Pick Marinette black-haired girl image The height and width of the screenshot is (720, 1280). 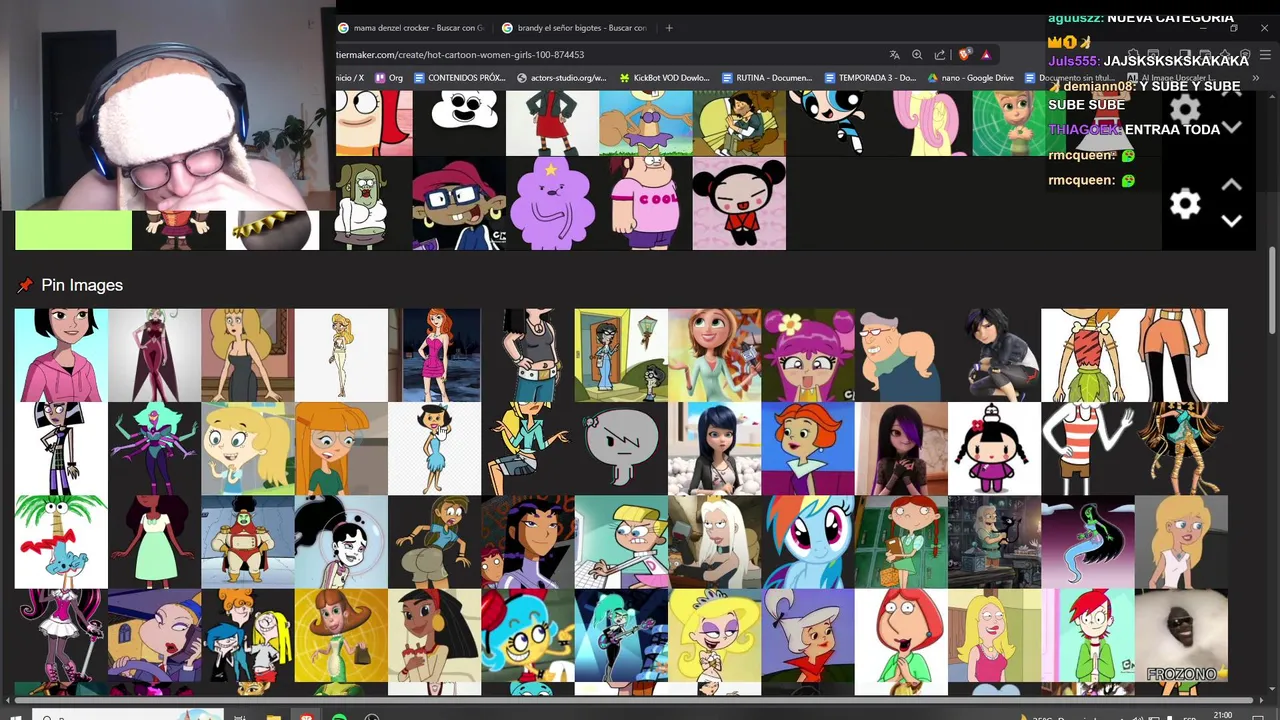pos(714,449)
